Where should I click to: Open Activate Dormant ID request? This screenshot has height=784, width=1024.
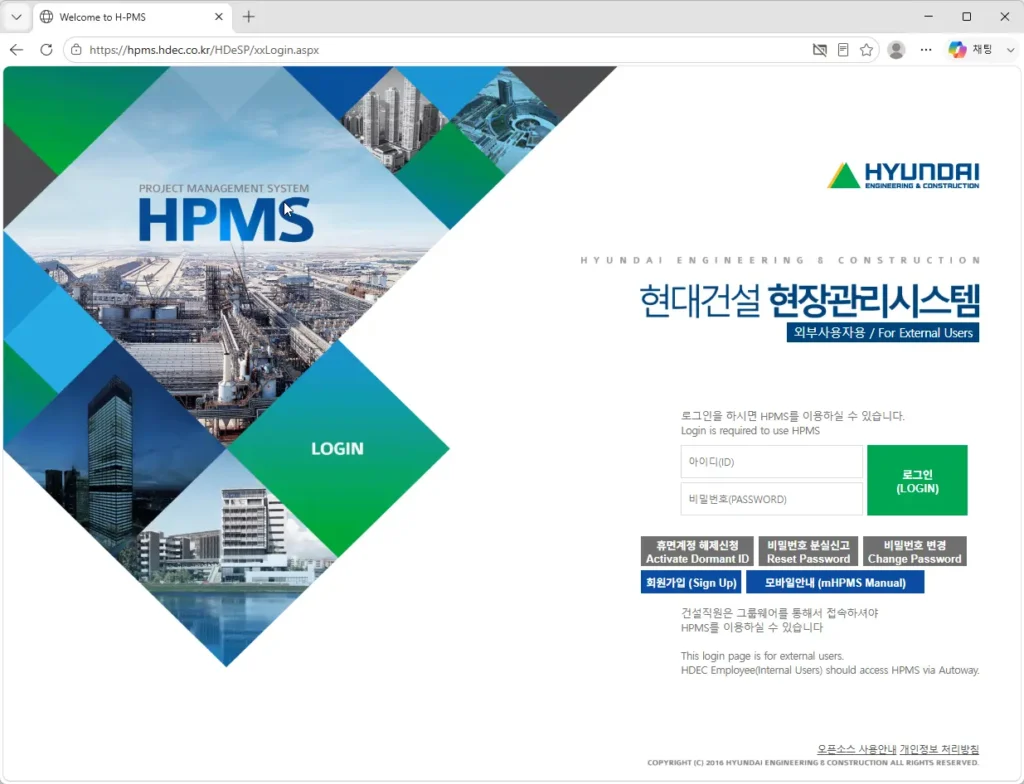697,551
